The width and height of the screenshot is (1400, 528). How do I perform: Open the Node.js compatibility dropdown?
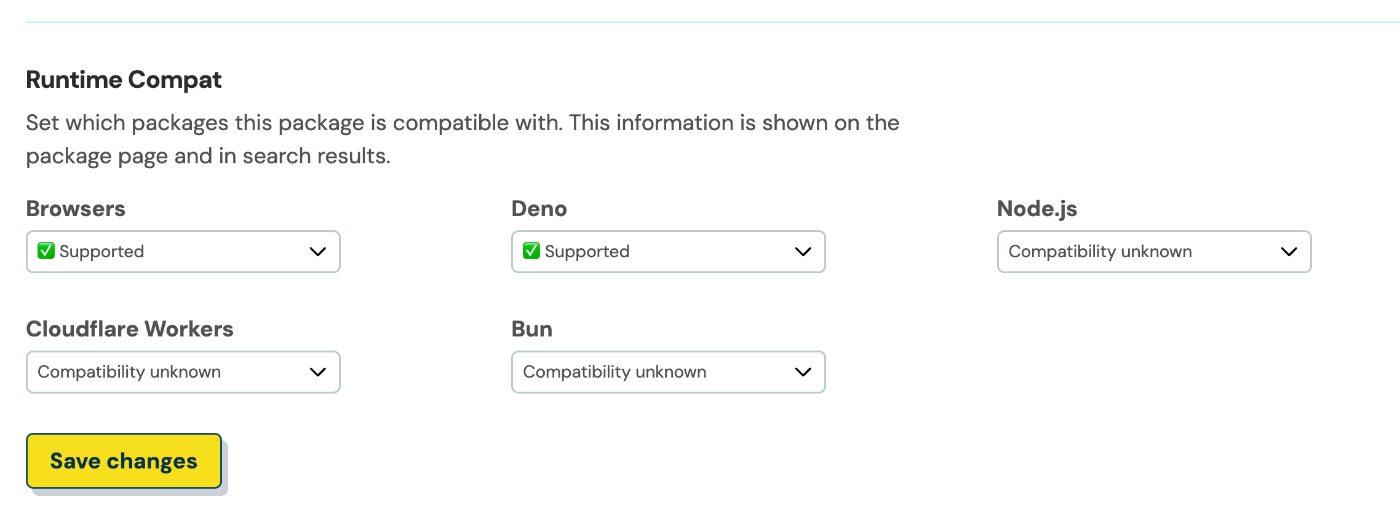pos(1154,252)
